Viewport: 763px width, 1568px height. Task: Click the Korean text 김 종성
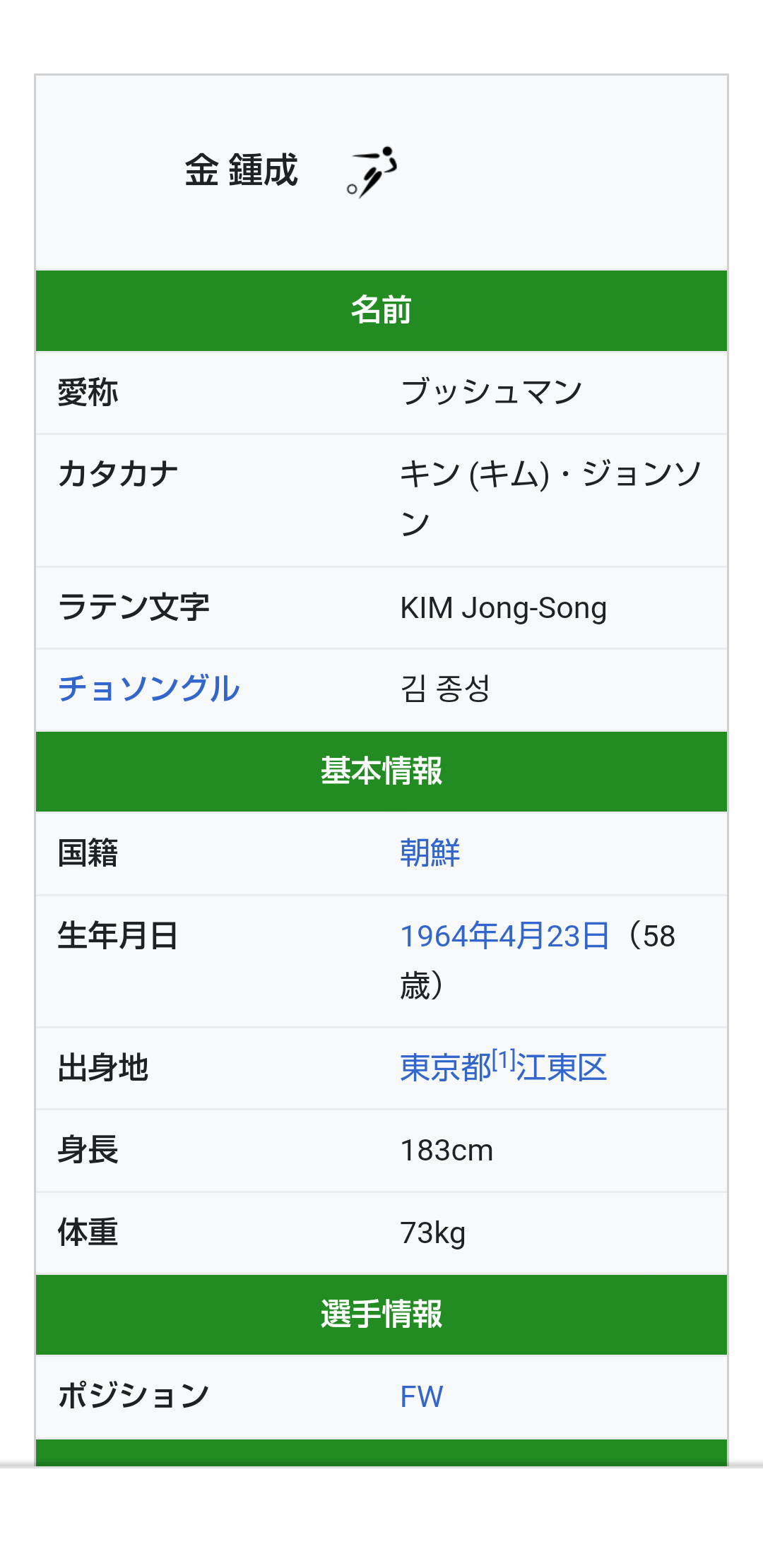(x=445, y=689)
